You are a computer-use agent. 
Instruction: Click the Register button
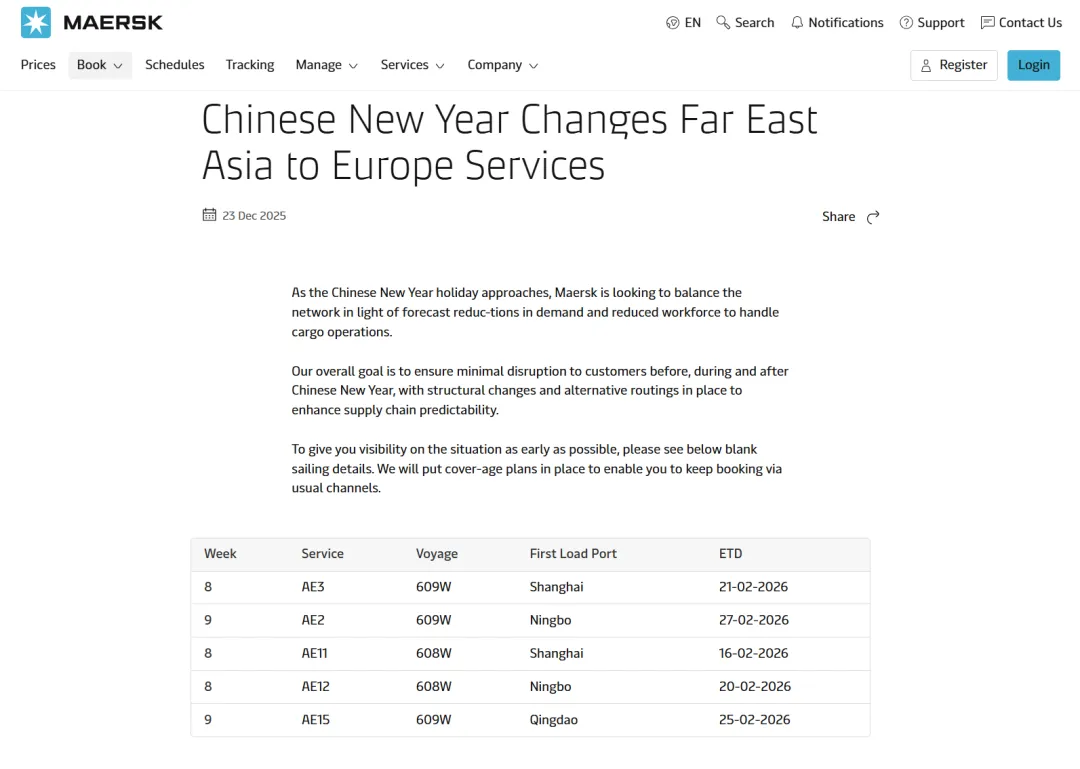pos(953,64)
